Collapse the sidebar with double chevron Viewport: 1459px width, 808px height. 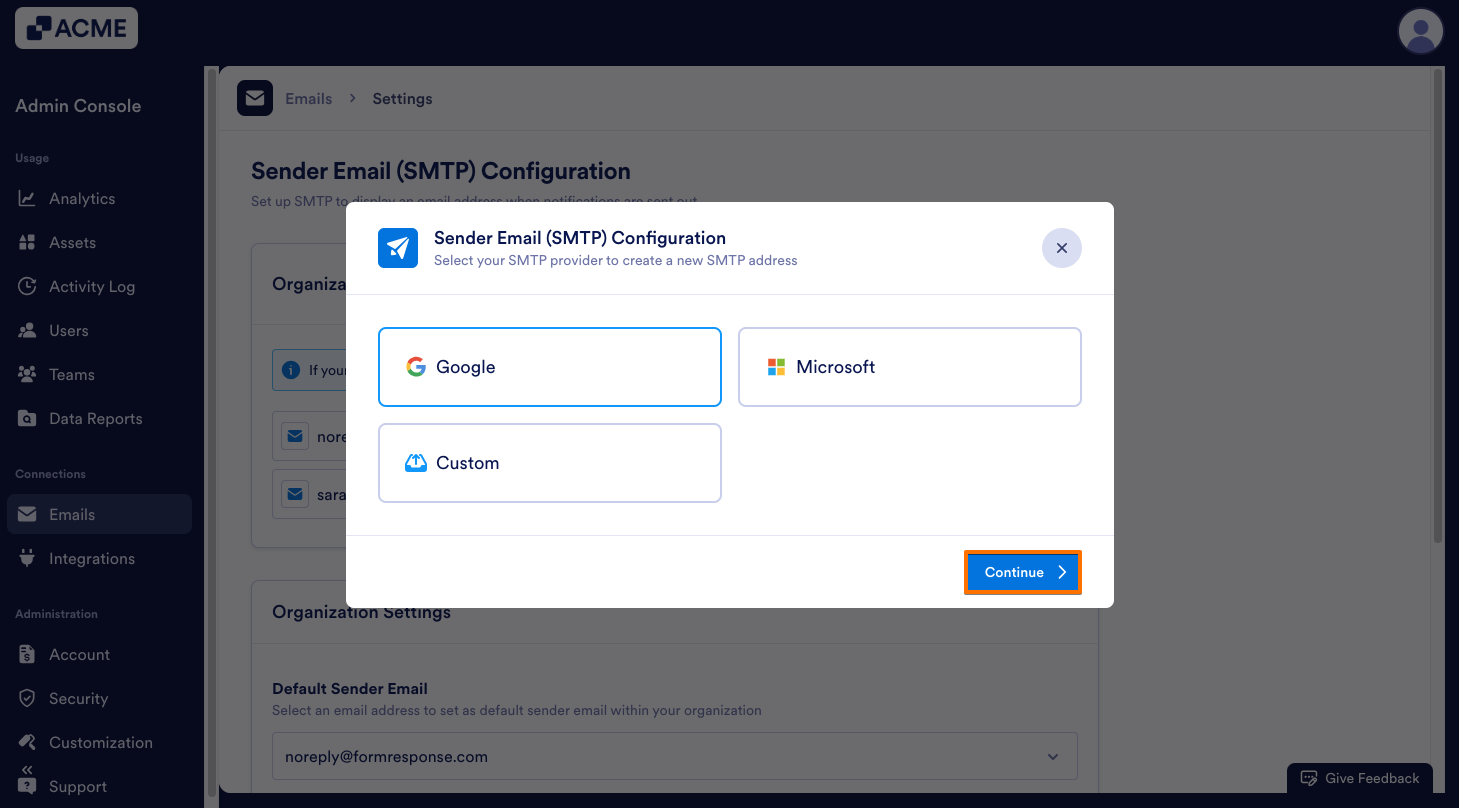(x=27, y=770)
